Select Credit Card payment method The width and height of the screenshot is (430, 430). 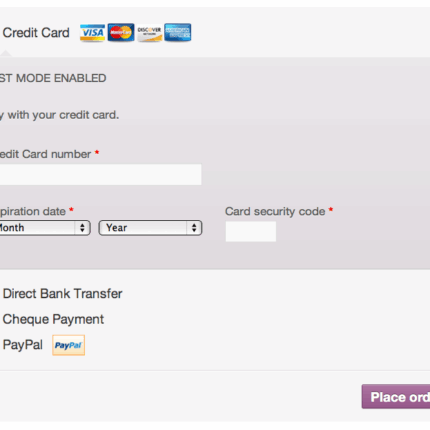(36, 33)
